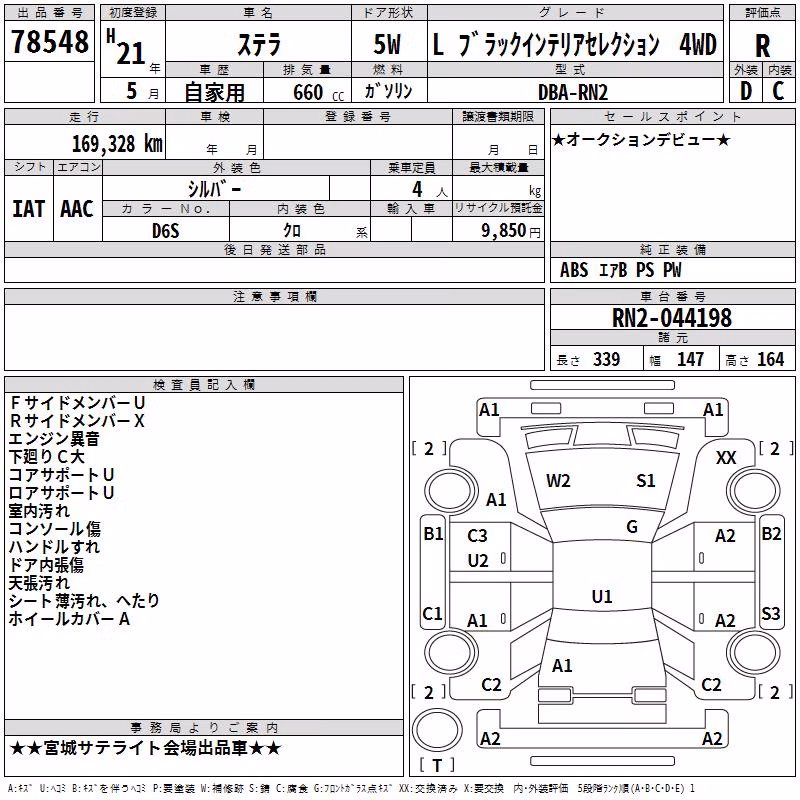Click inspector note コンソール傷
Image resolution: width=800 pixels, height=800 pixels.
coord(55,529)
